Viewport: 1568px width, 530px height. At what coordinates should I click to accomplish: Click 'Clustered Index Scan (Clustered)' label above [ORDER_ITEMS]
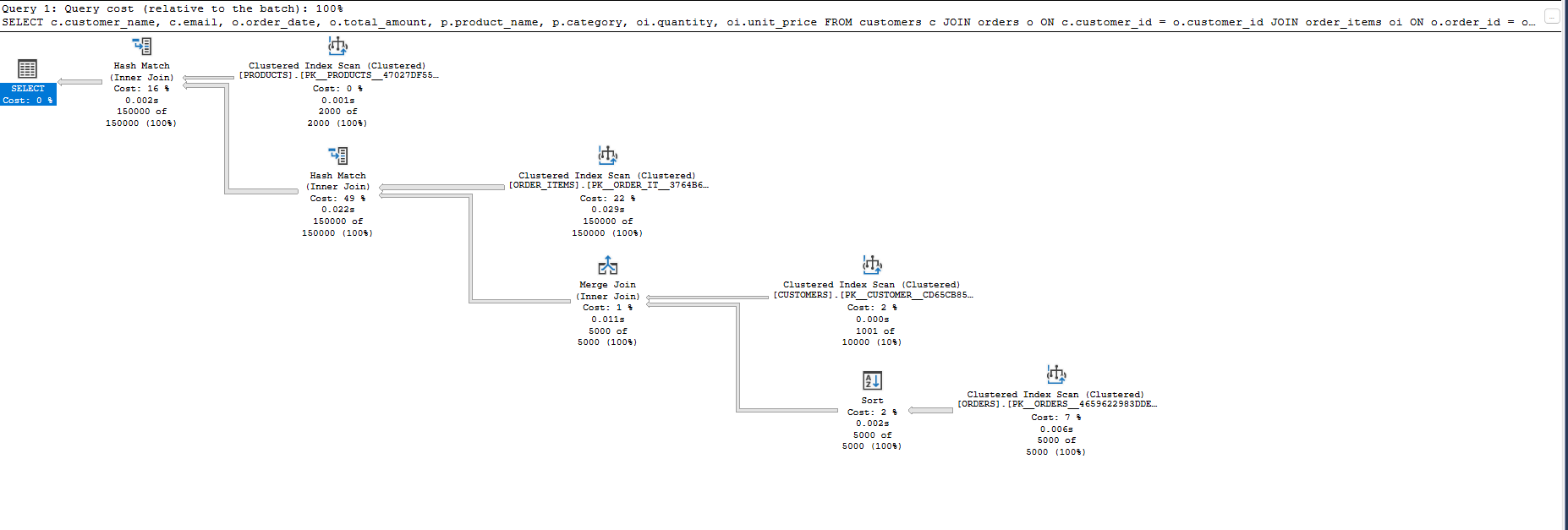(x=607, y=176)
